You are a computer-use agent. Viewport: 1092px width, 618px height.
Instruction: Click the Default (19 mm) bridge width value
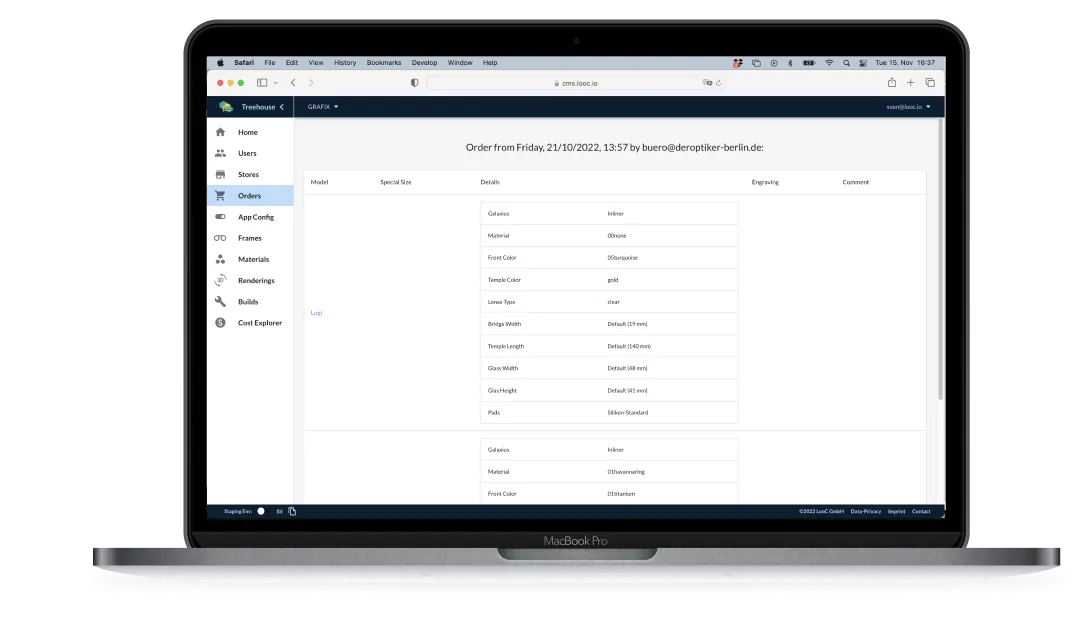[627, 324]
